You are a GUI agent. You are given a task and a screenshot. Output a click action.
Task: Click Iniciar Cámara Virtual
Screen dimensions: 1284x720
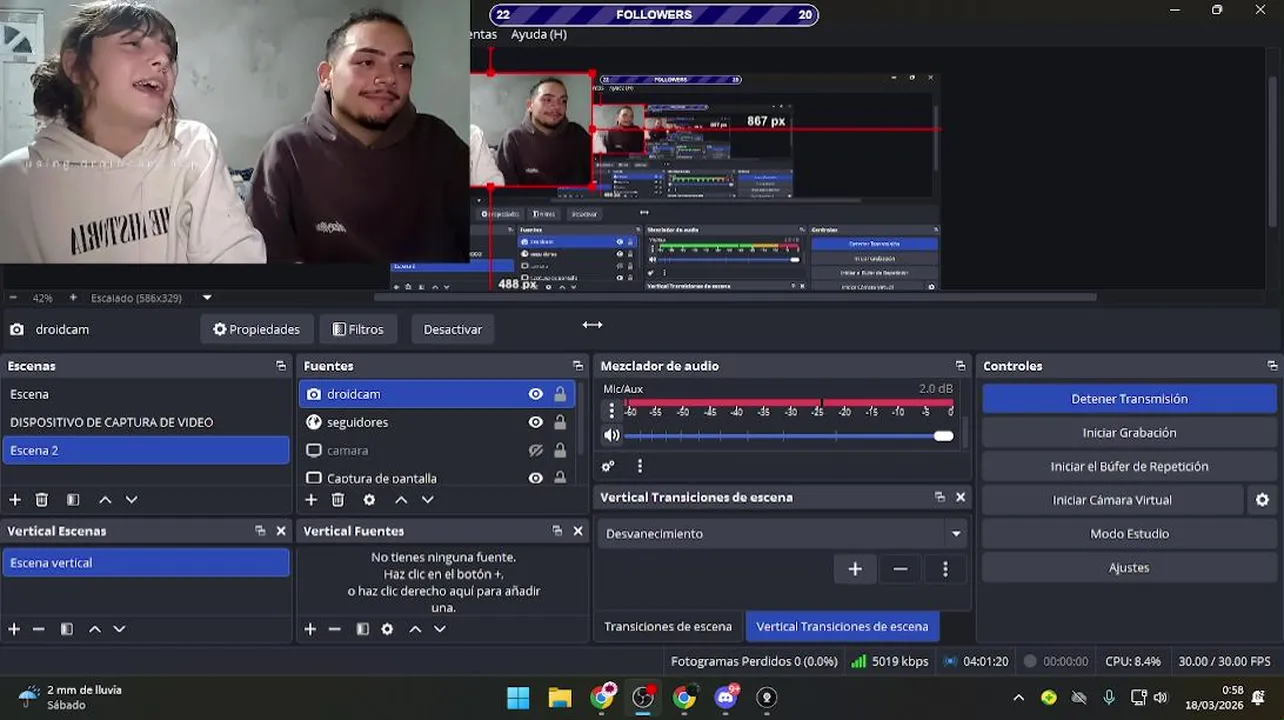coord(1112,500)
